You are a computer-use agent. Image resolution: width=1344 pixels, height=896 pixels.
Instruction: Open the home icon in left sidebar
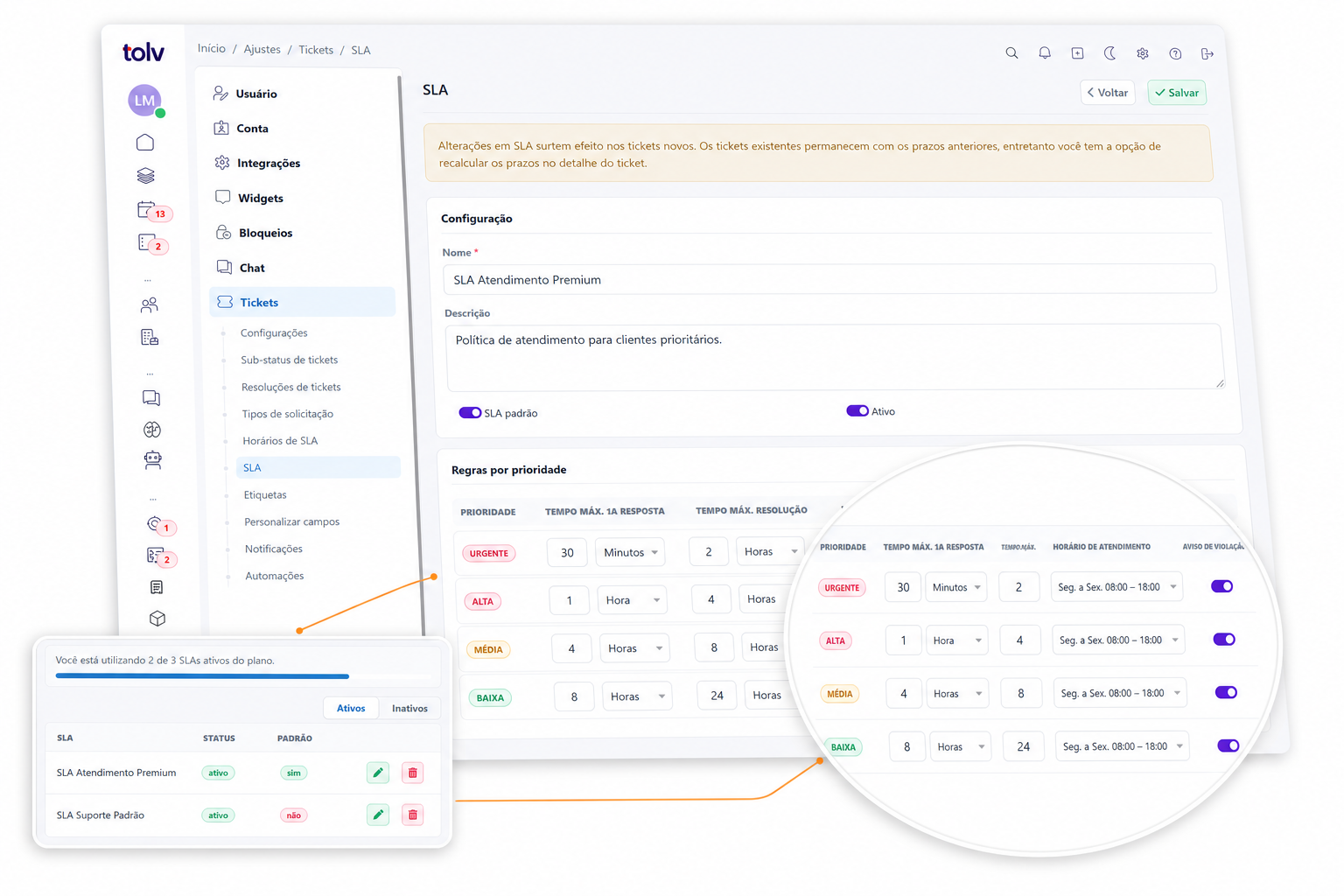click(x=145, y=142)
